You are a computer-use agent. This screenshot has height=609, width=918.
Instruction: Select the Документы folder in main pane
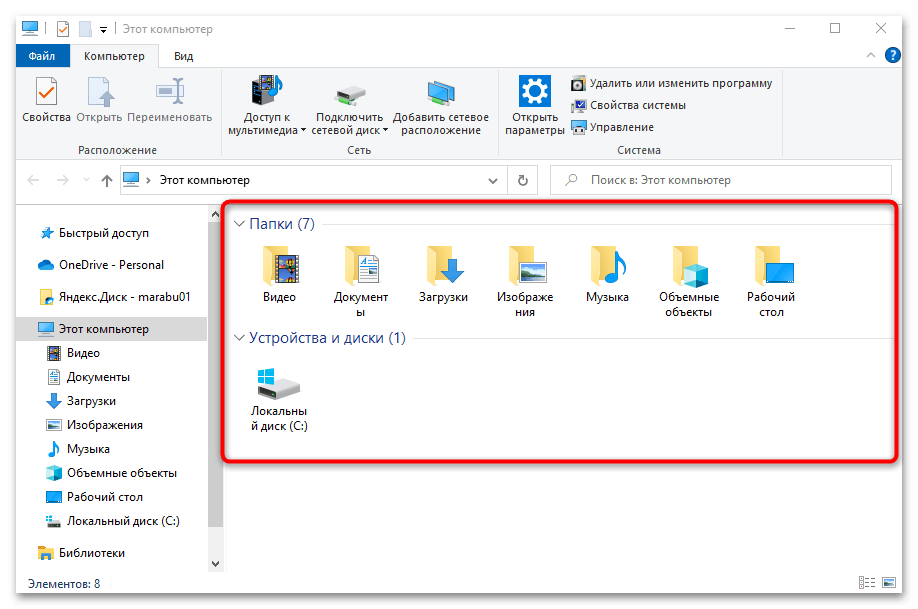click(361, 282)
